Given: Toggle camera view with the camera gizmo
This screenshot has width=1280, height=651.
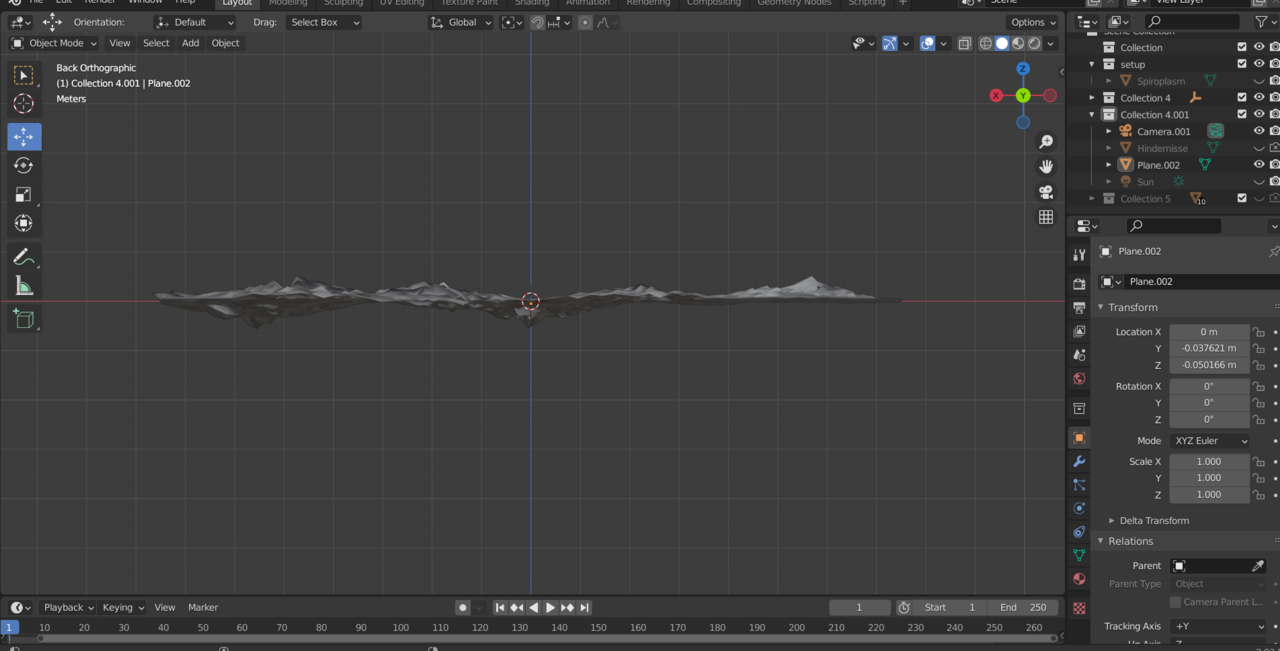Looking at the screenshot, I should tap(1046, 192).
